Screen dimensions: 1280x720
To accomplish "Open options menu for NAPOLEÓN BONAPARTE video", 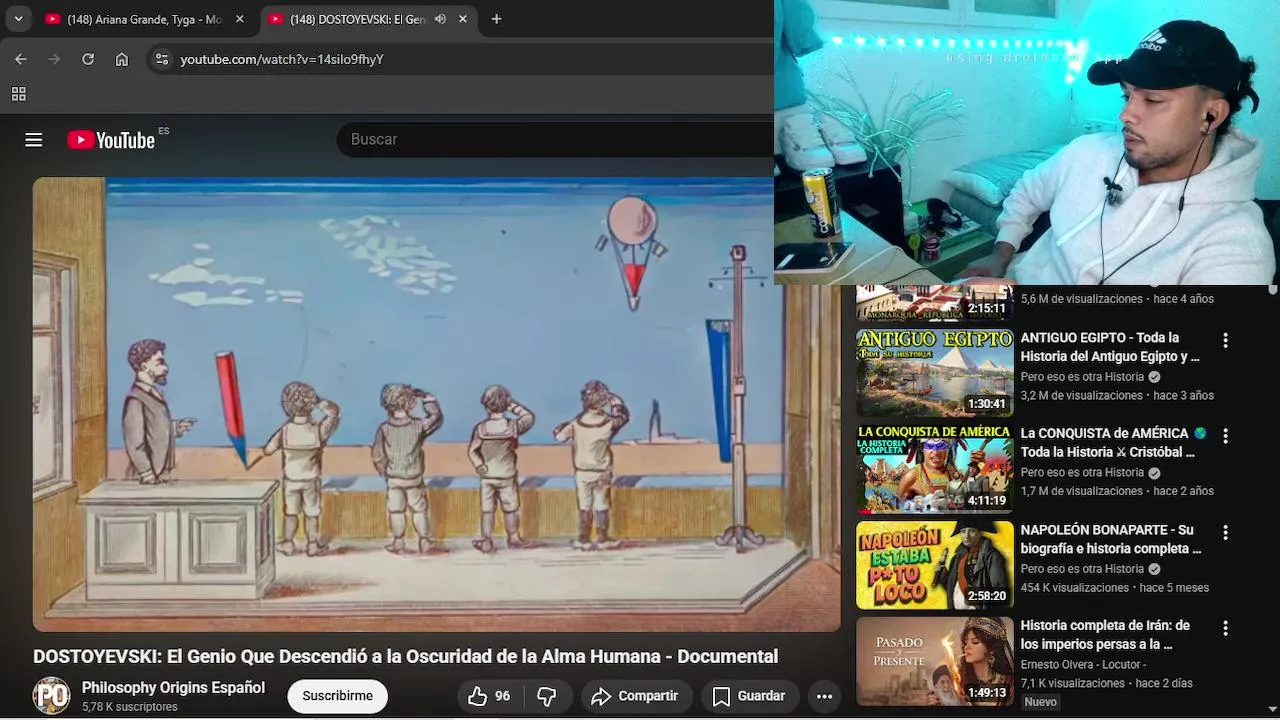I will (1225, 532).
